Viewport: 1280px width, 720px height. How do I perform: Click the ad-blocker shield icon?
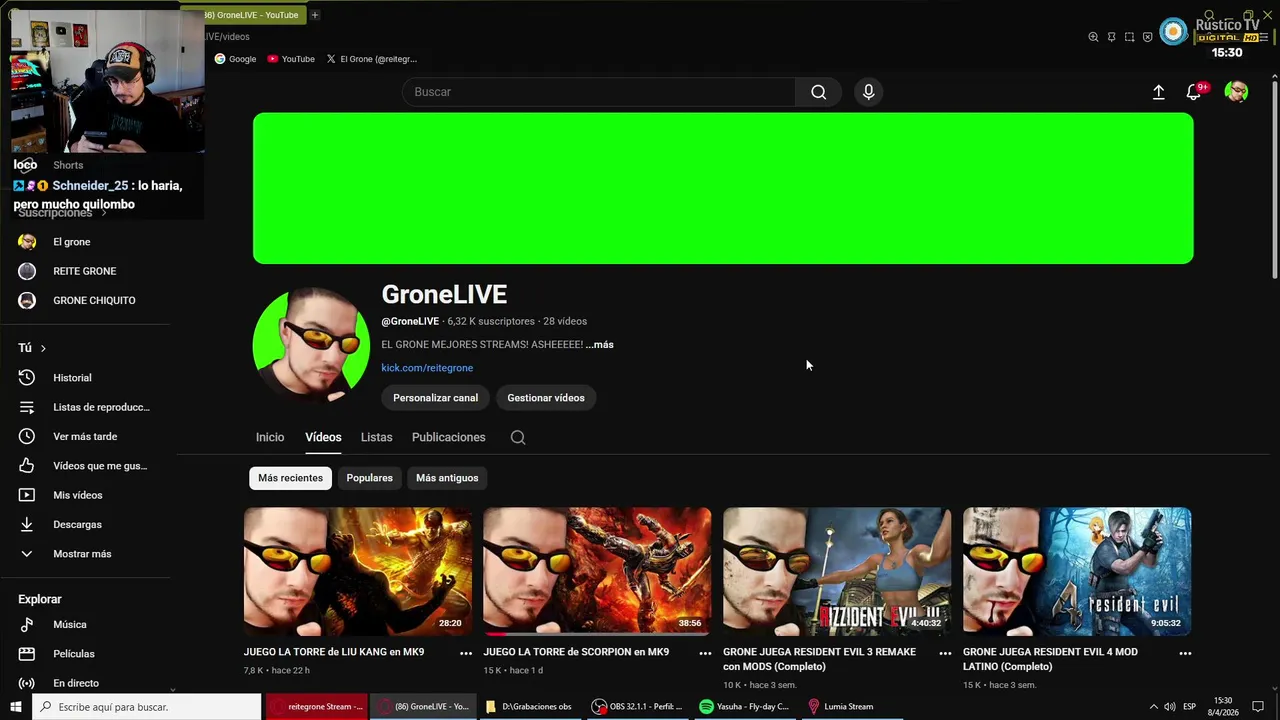1147,37
